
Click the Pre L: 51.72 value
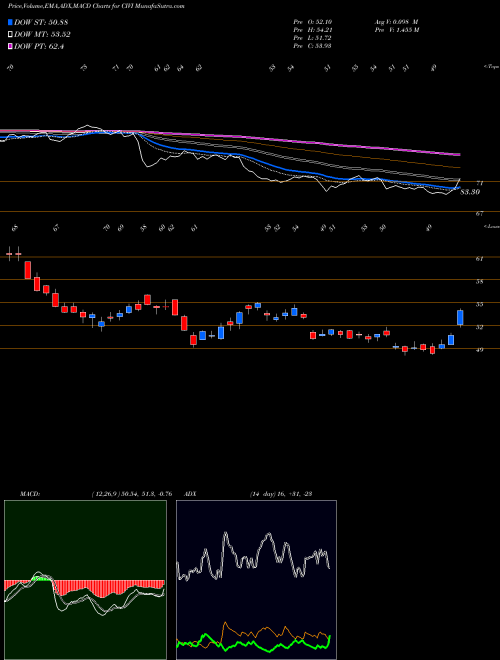coord(312,38)
